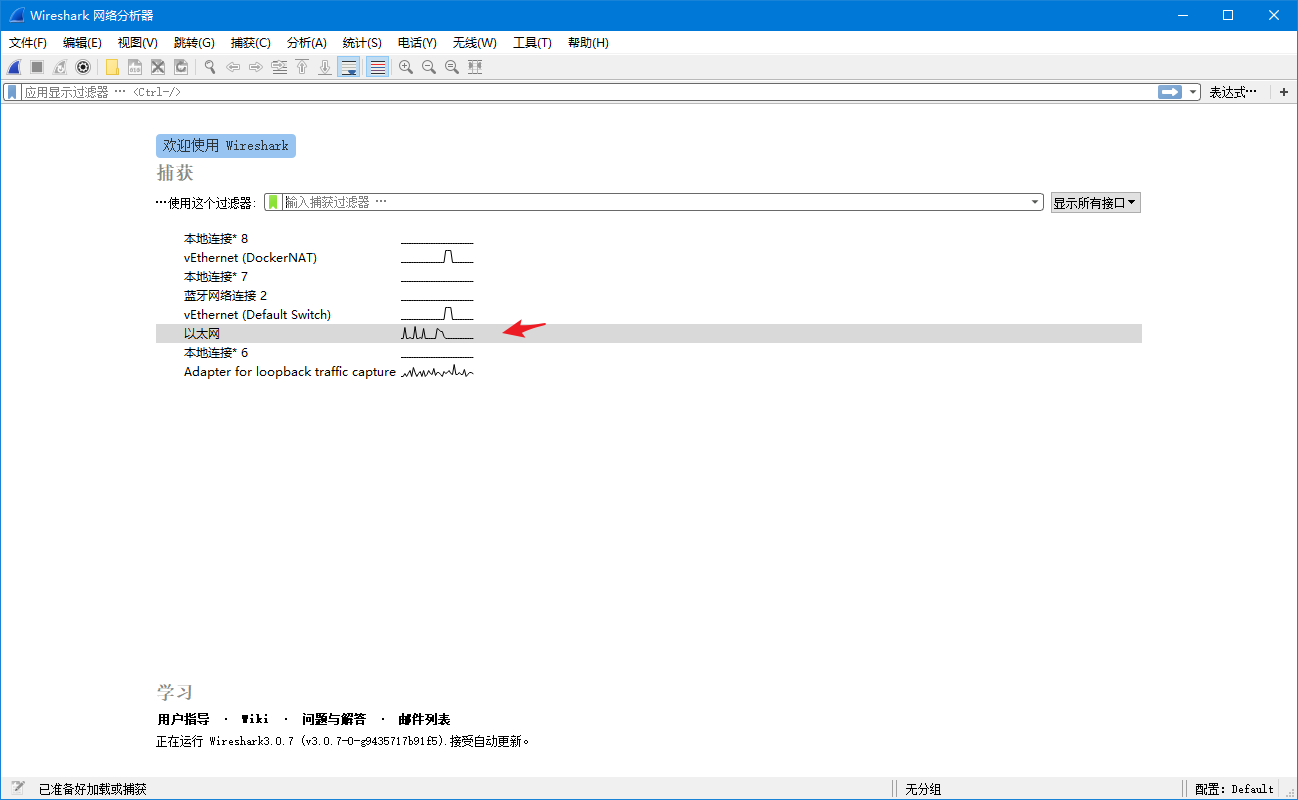Jump to the last packet icon
Image resolution: width=1298 pixels, height=800 pixels.
(x=325, y=67)
